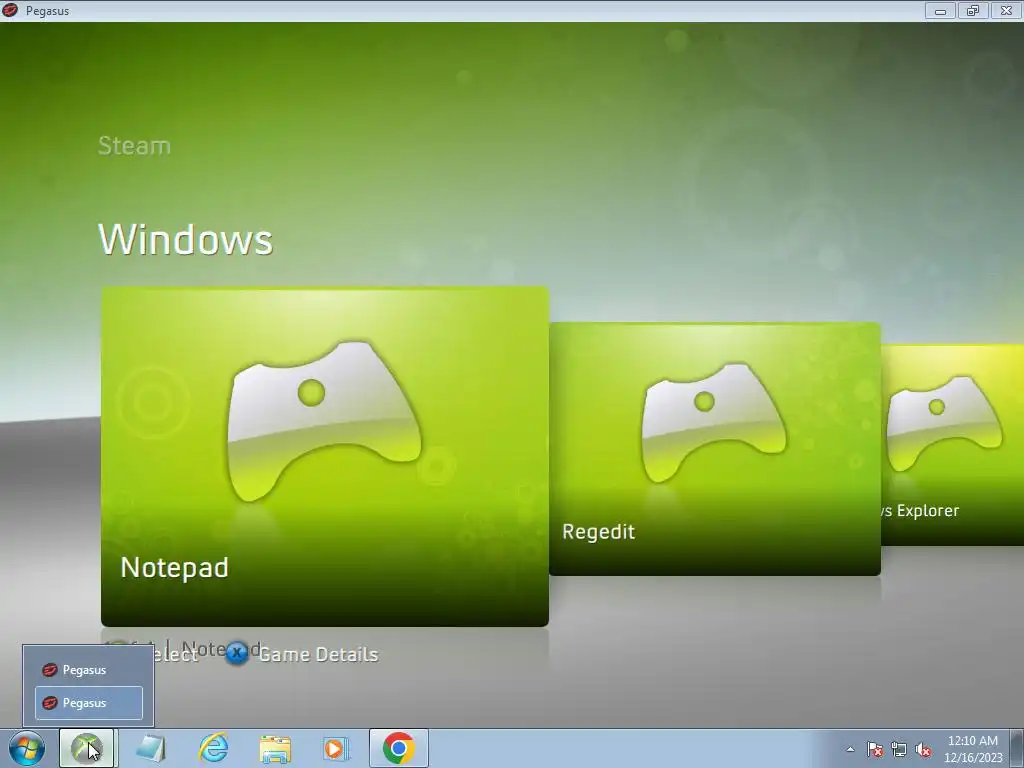
Task: Switch to Google Chrome in taskbar
Action: pos(398,748)
